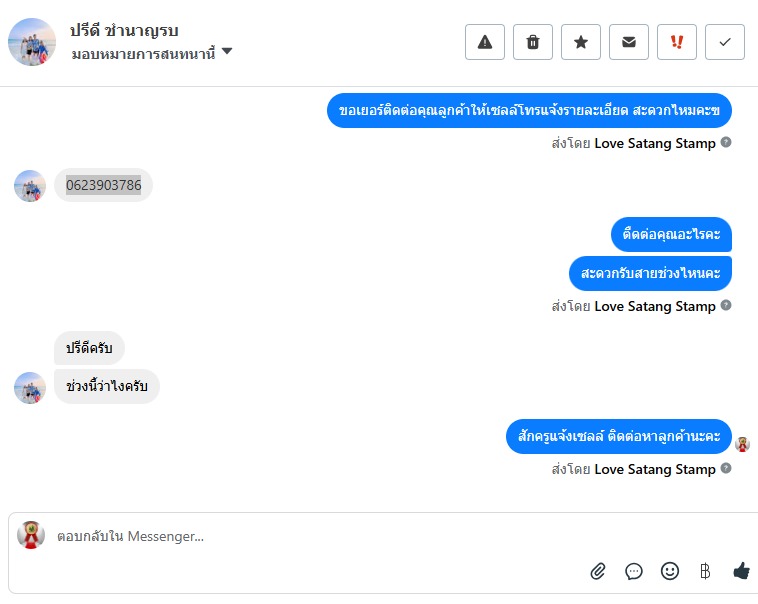Open customer profile picture in header

pyautogui.click(x=32, y=42)
